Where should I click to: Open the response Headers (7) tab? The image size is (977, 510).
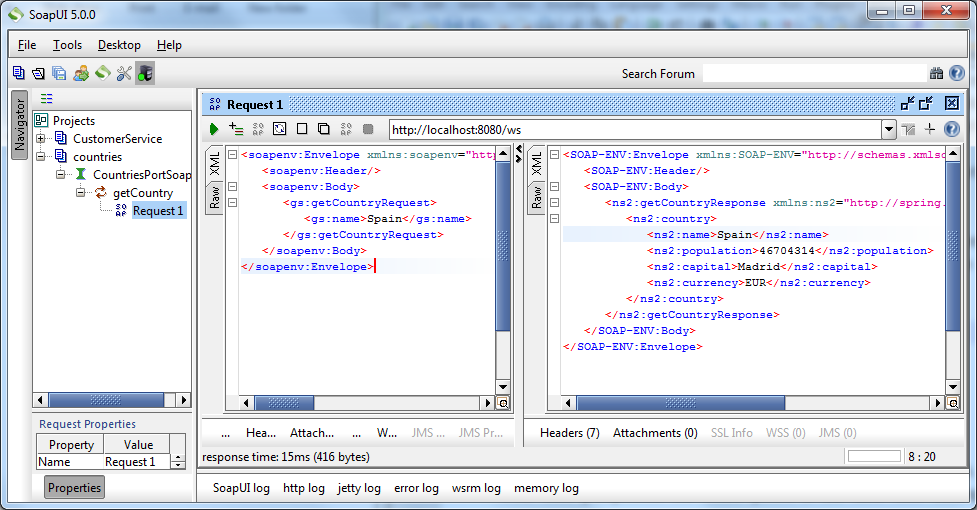[570, 433]
